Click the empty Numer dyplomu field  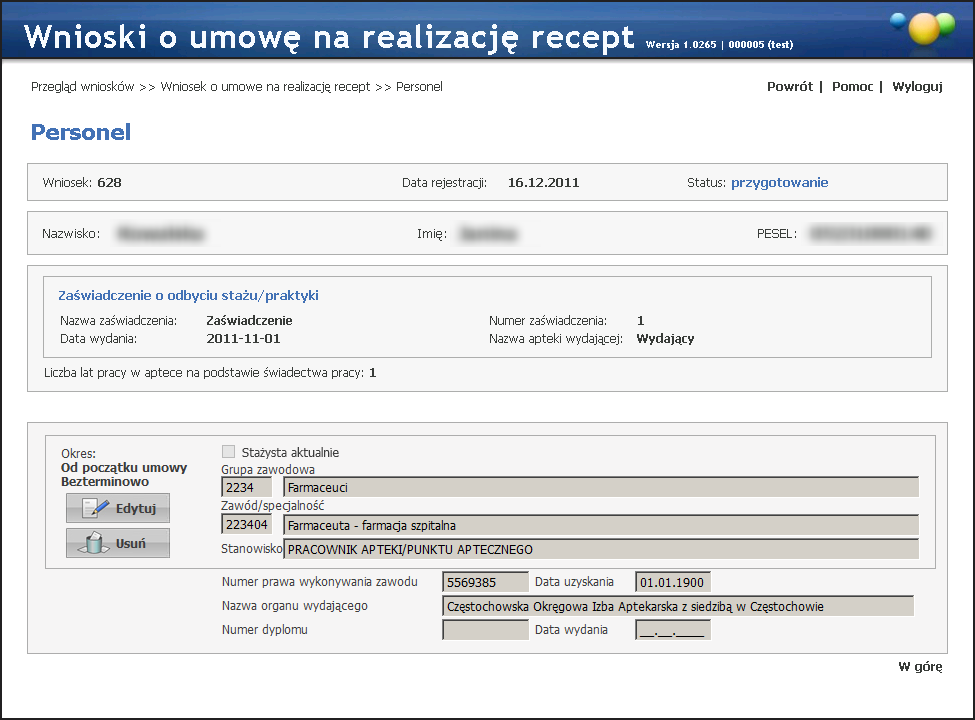coord(485,630)
